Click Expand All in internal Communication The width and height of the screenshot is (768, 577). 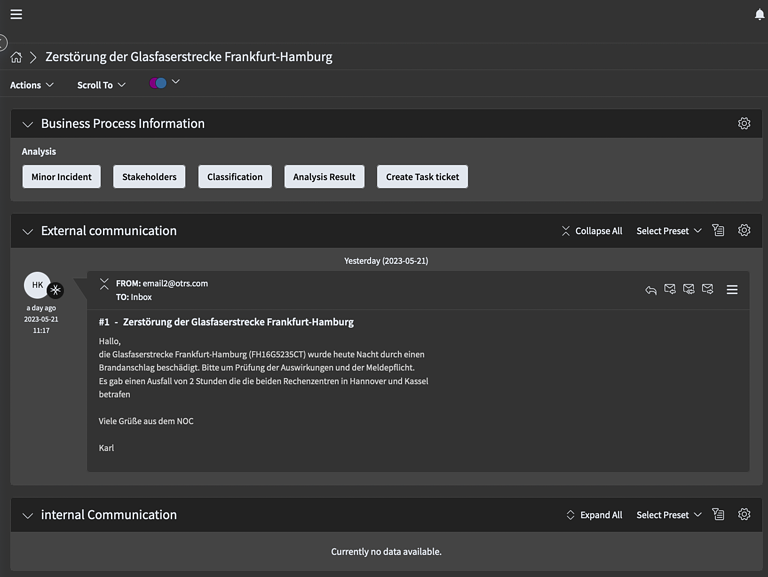point(593,515)
